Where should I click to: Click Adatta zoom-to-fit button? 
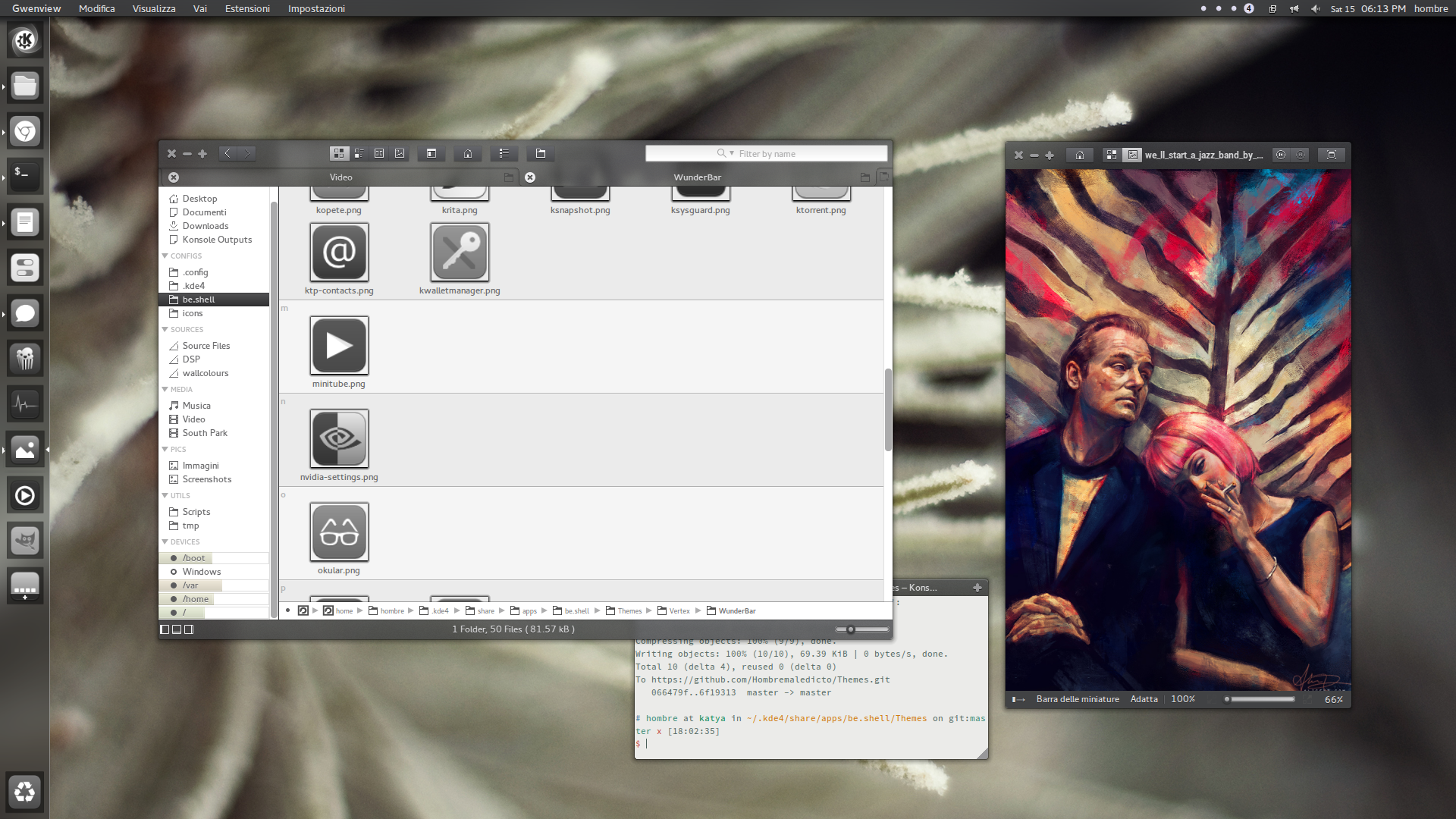[1144, 699]
